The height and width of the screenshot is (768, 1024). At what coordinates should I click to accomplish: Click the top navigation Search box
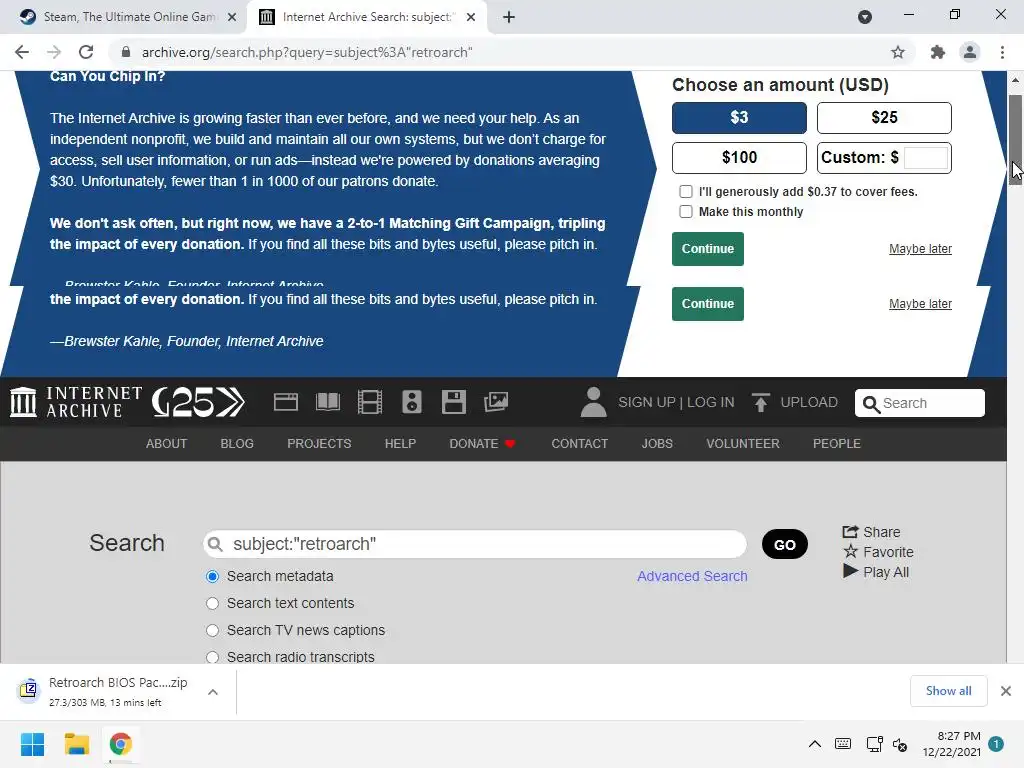click(920, 403)
